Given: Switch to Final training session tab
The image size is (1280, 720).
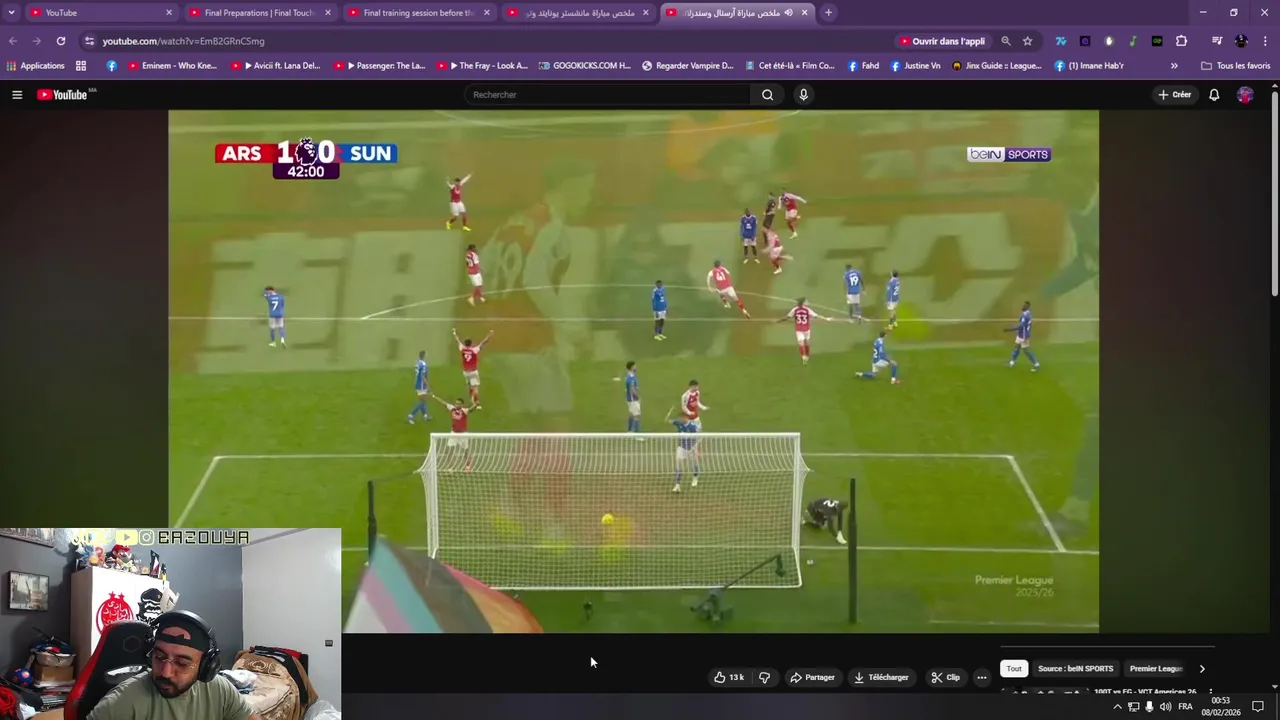Looking at the screenshot, I should point(418,13).
